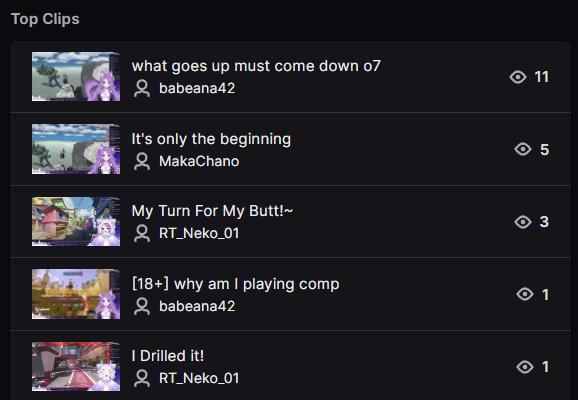Open thumbnail of My Turn For My Butt clip

pyautogui.click(x=76, y=222)
